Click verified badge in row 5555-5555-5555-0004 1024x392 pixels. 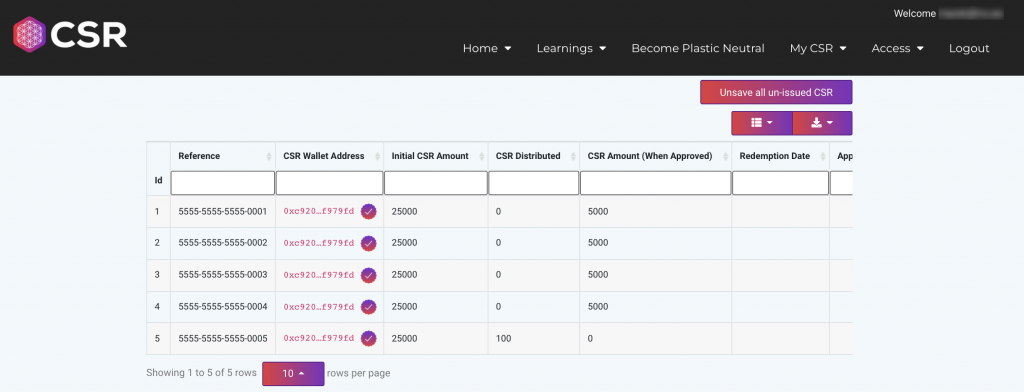(369, 306)
